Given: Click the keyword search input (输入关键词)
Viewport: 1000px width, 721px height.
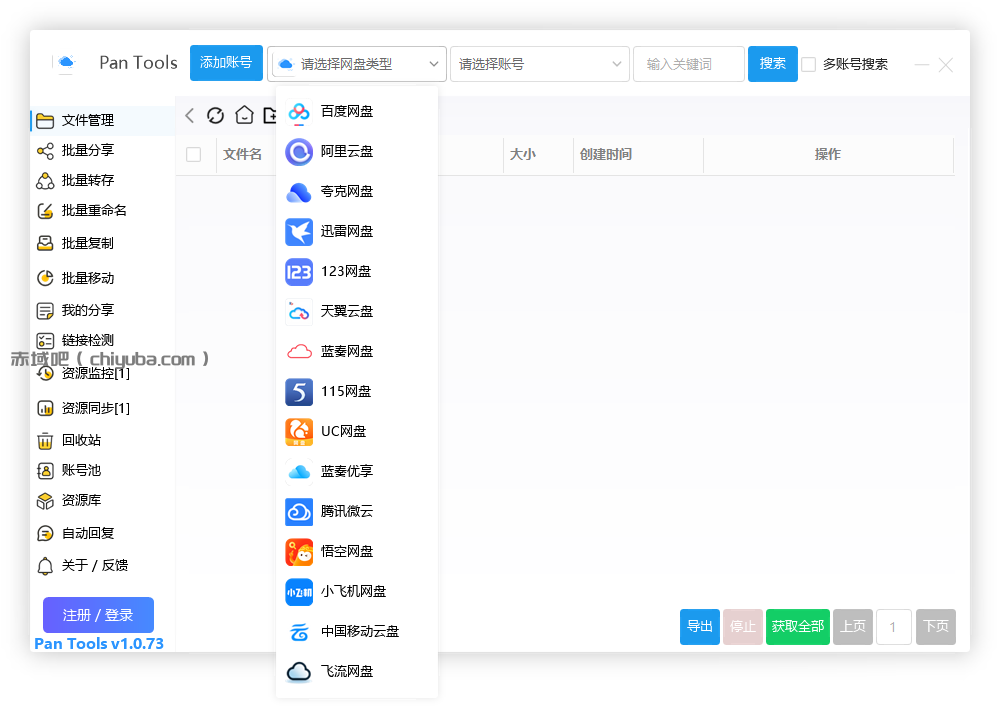Looking at the screenshot, I should coord(689,64).
